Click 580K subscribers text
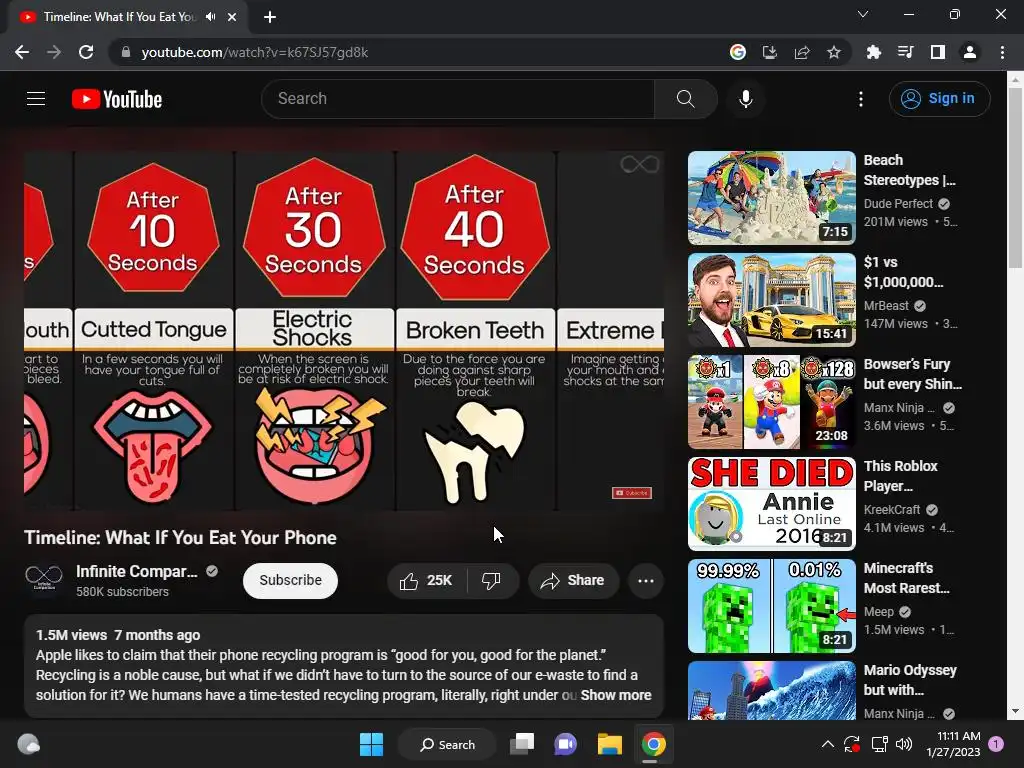Screen dimensions: 1024x768 coord(122,592)
